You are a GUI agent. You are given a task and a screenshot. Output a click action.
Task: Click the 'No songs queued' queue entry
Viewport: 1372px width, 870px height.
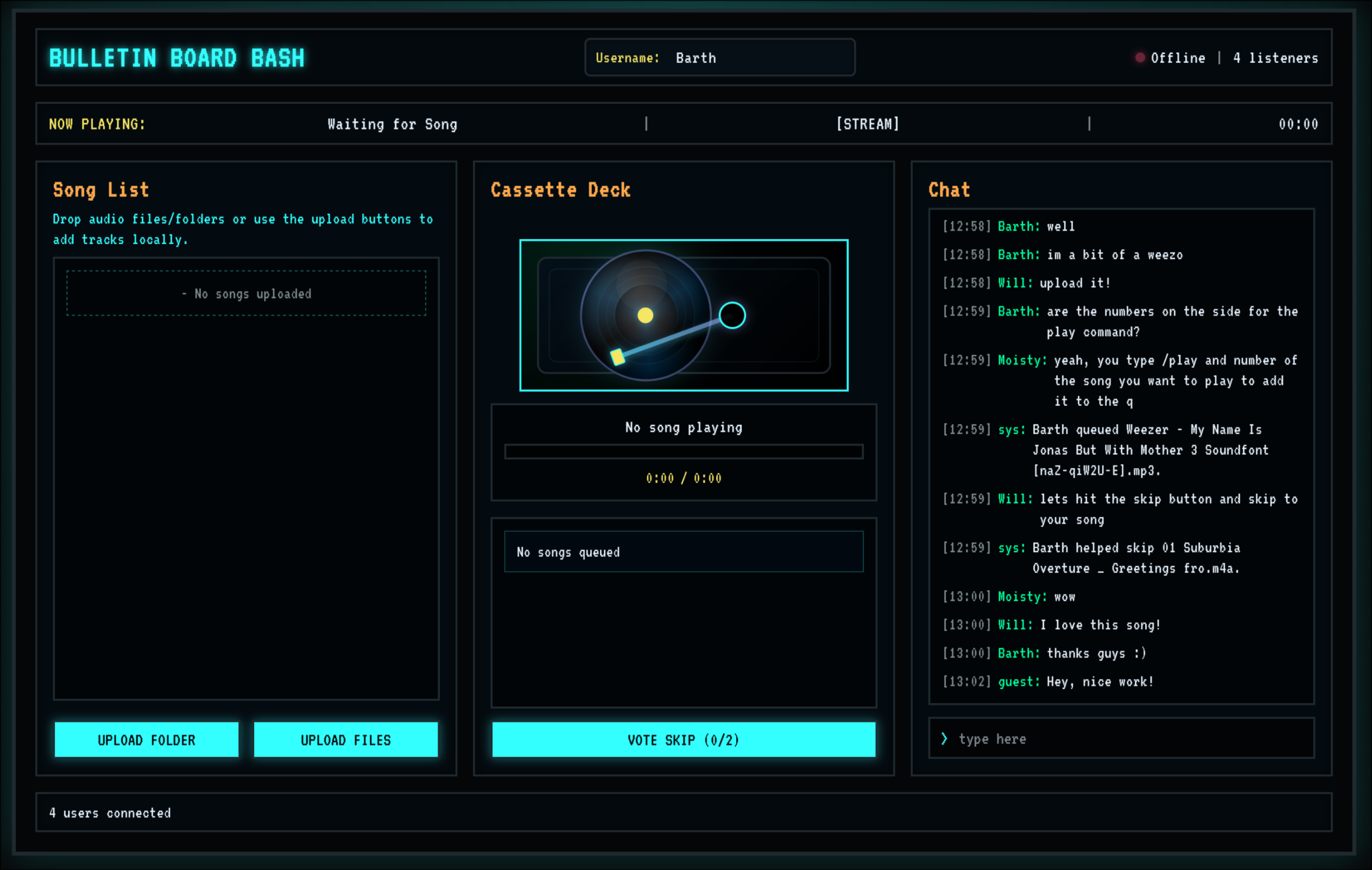(x=683, y=552)
